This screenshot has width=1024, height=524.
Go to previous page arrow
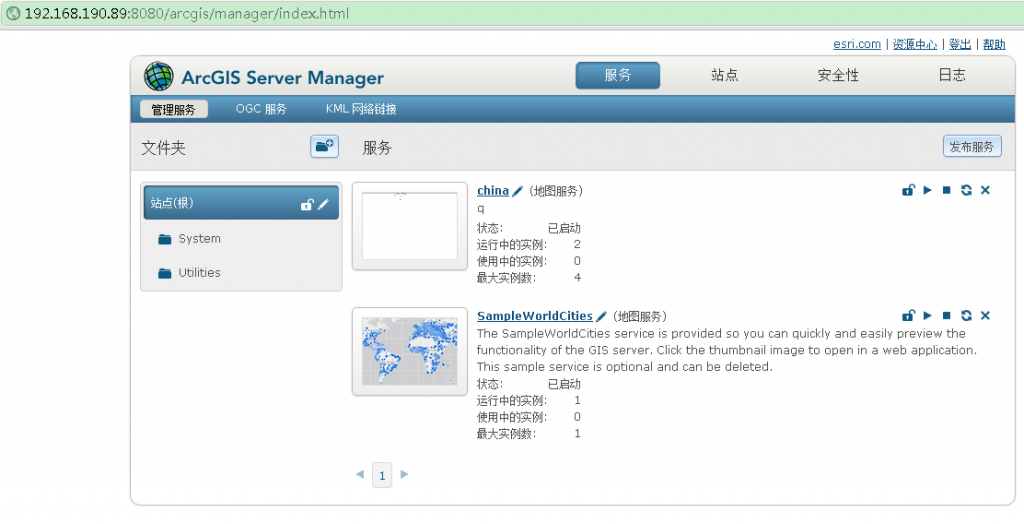coord(359,474)
